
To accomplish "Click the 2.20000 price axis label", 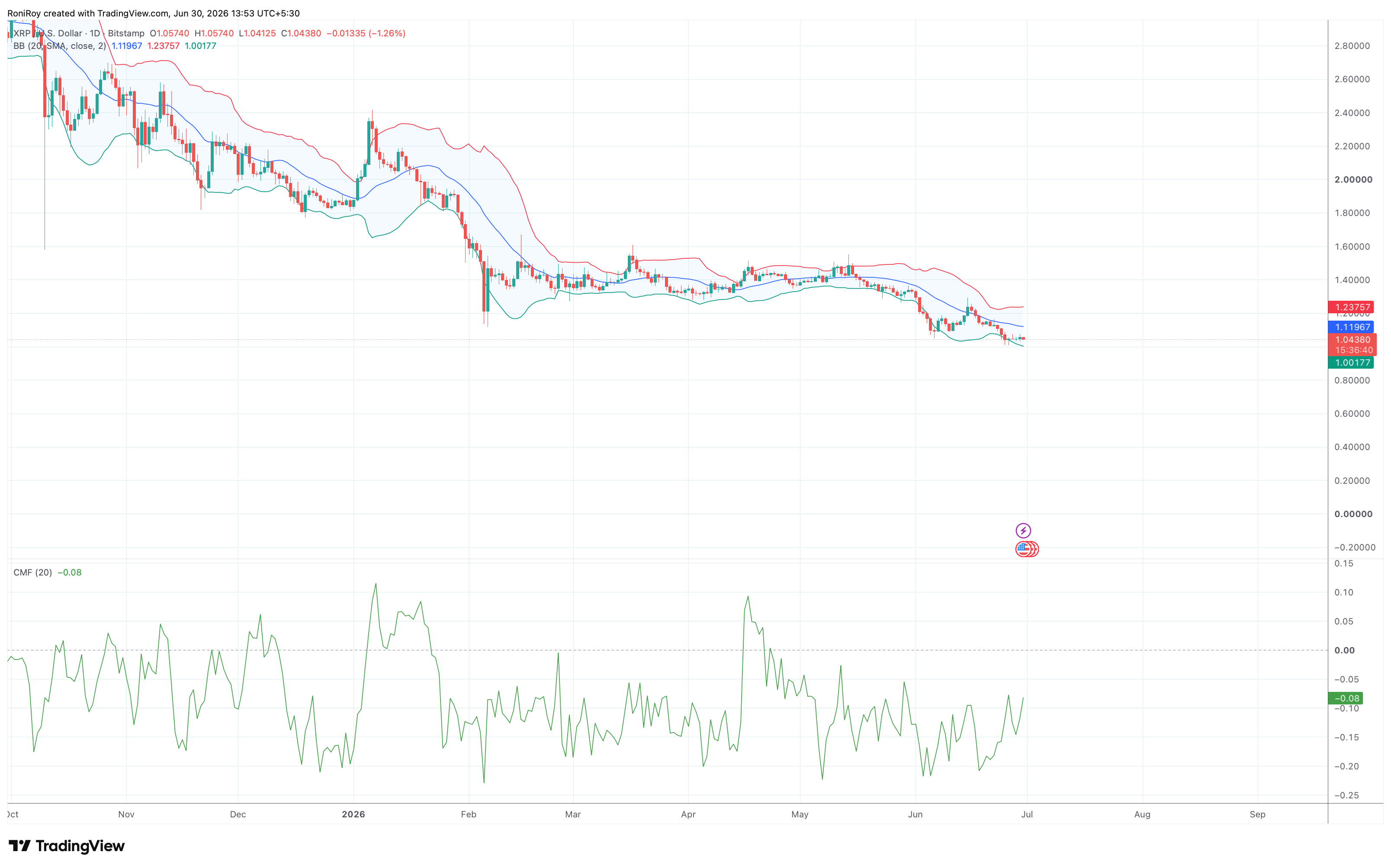I will tap(1352, 146).
